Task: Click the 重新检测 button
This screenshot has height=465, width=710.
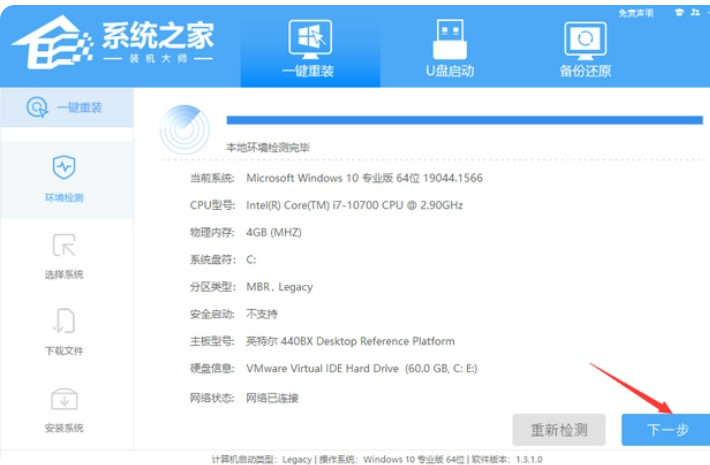Action: tap(559, 430)
